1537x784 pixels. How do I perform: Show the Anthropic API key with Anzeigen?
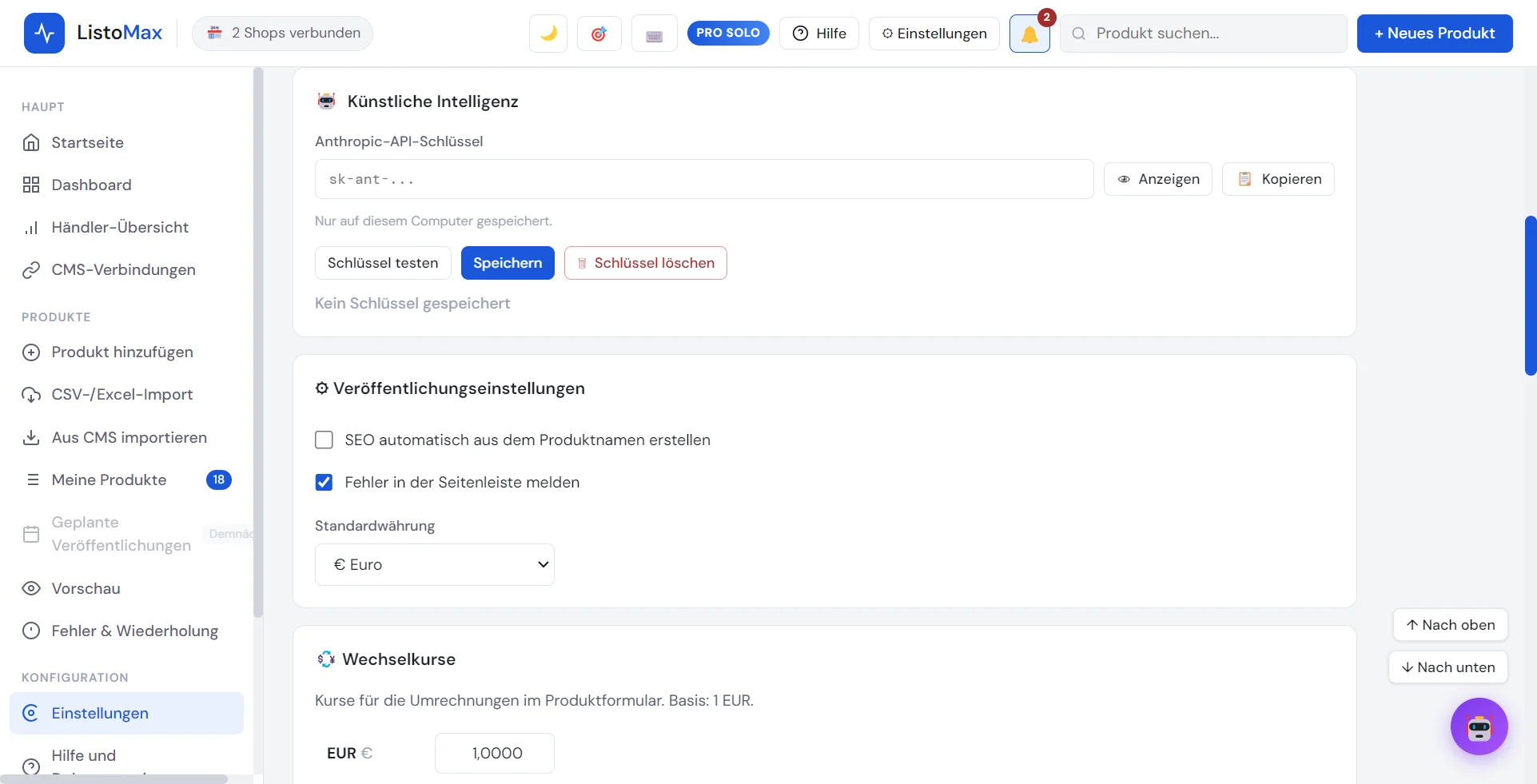pos(1158,179)
